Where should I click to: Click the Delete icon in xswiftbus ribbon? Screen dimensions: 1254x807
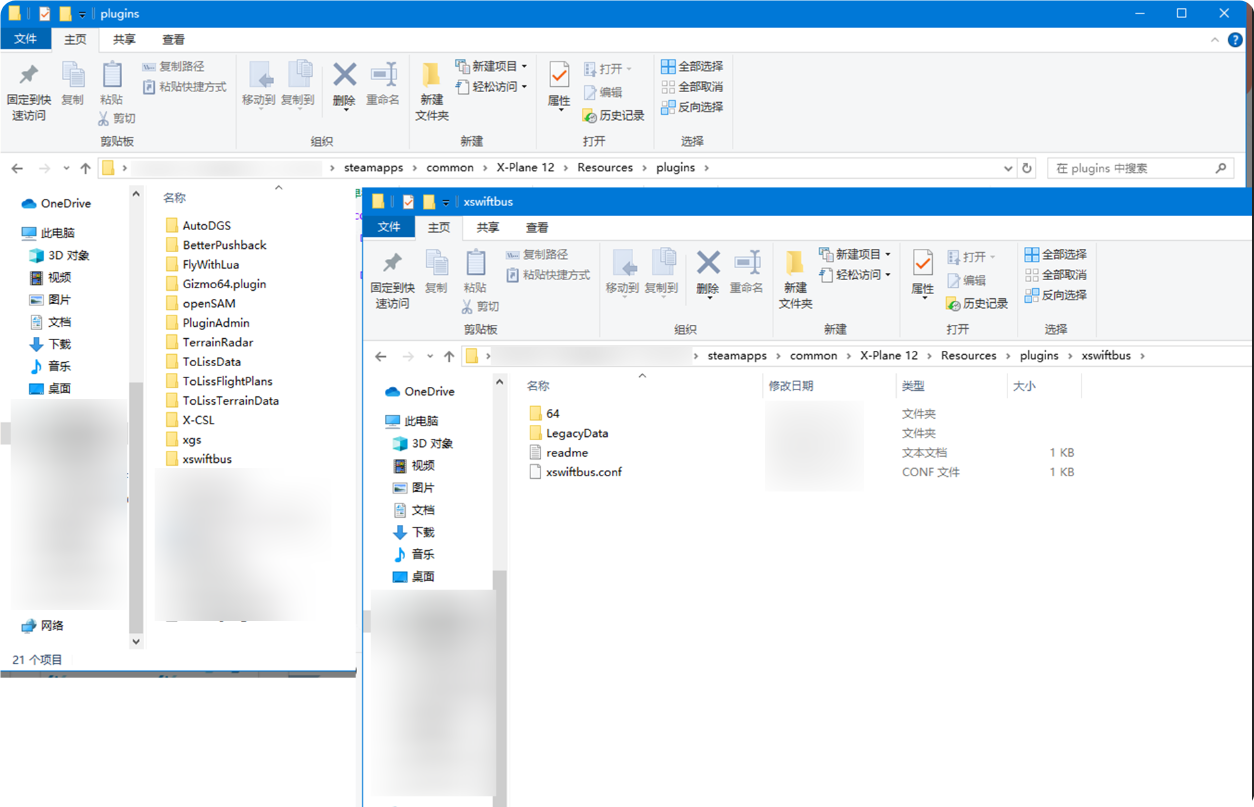point(708,272)
